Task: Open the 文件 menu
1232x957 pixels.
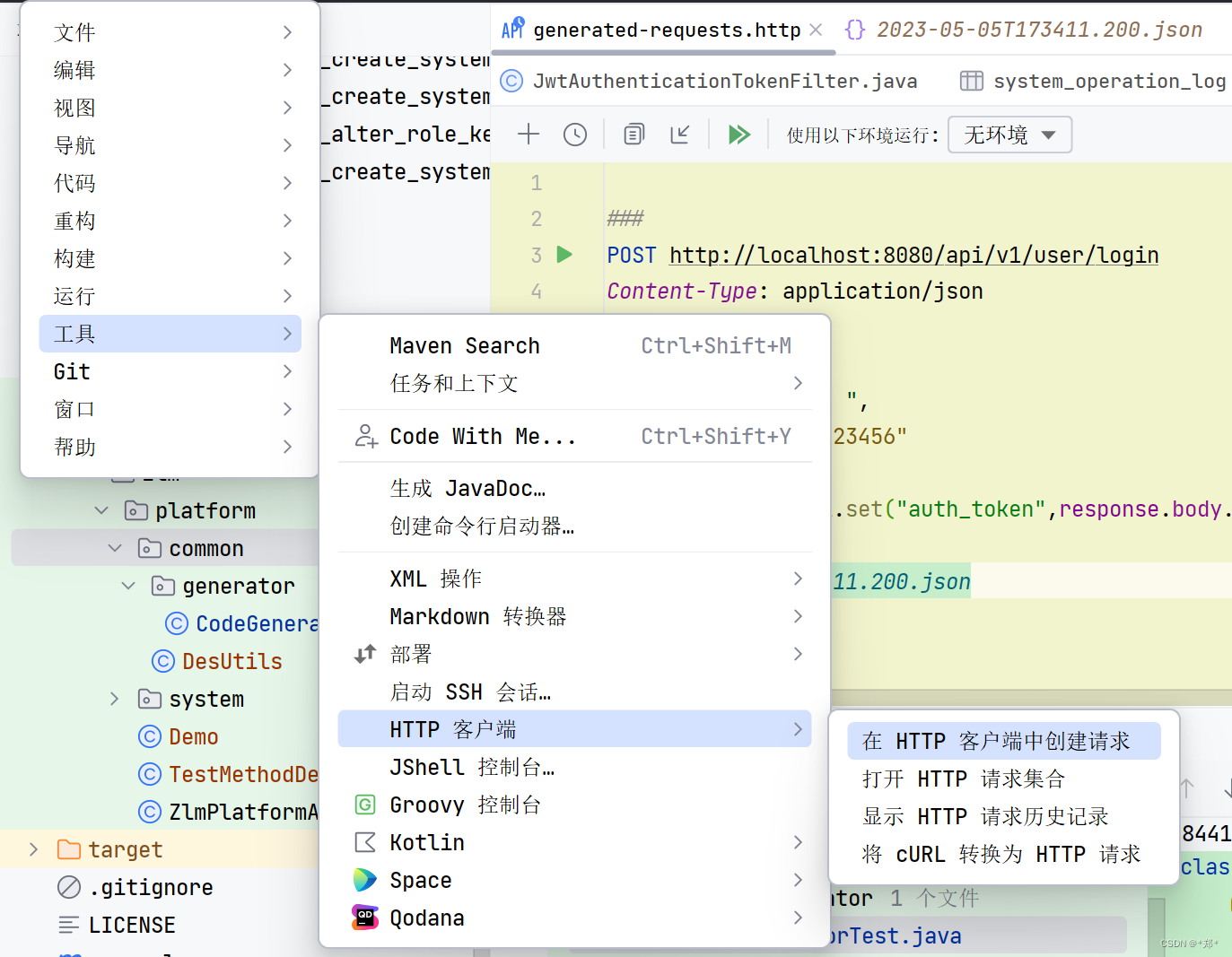Action: click(170, 32)
